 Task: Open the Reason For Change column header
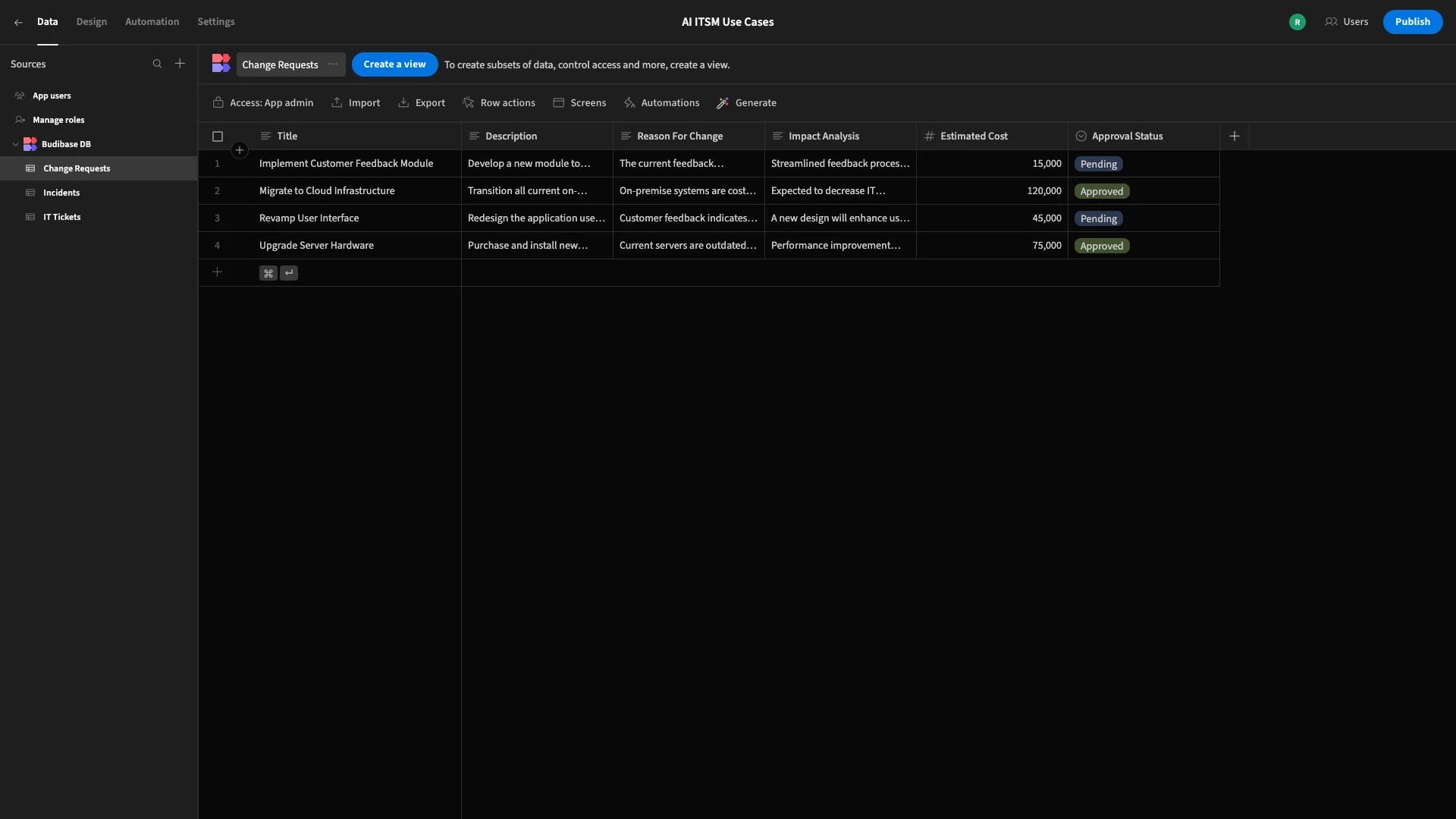[689, 136]
